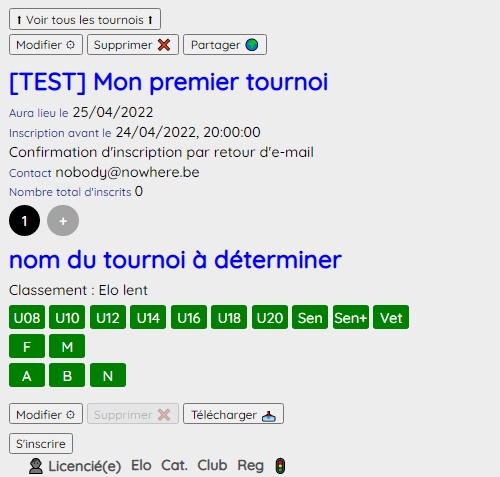Toggle the Vet category badge

coord(391,317)
